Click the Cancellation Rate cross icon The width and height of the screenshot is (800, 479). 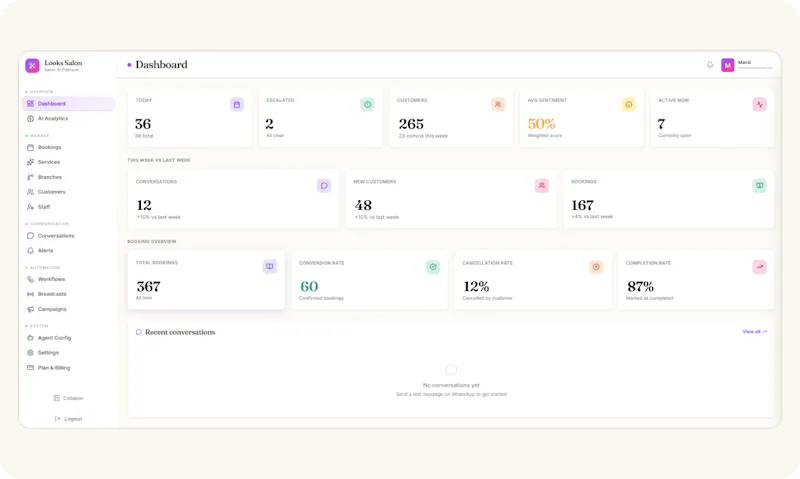coord(596,267)
